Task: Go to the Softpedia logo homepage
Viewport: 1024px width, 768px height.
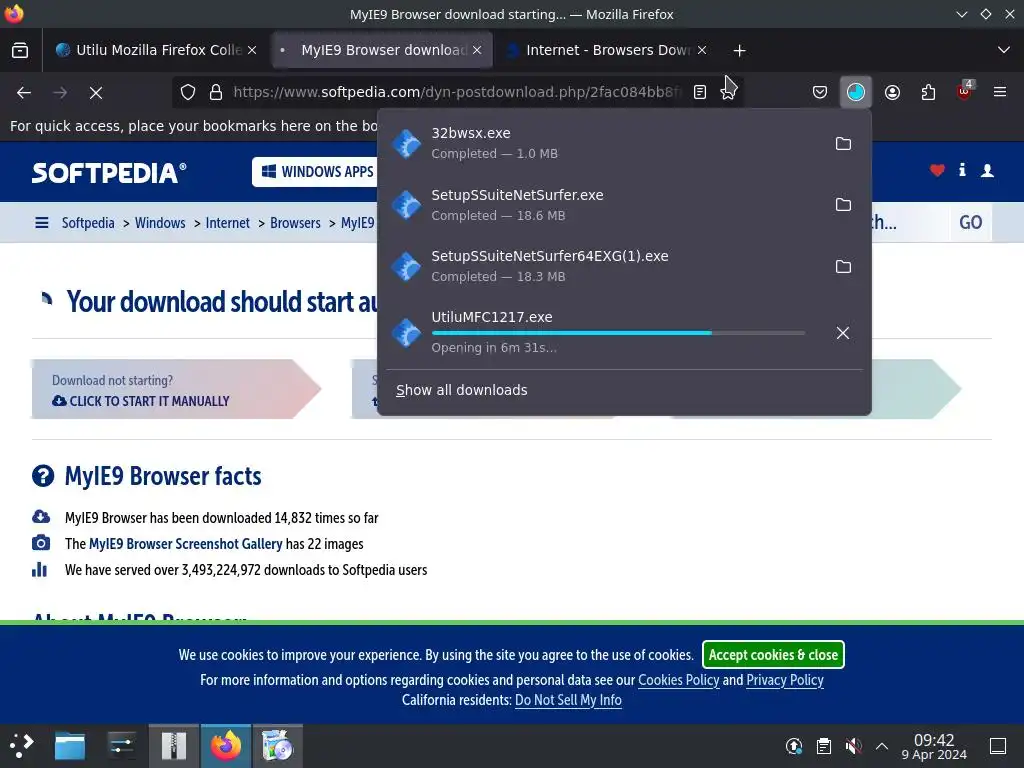Action: coord(109,172)
